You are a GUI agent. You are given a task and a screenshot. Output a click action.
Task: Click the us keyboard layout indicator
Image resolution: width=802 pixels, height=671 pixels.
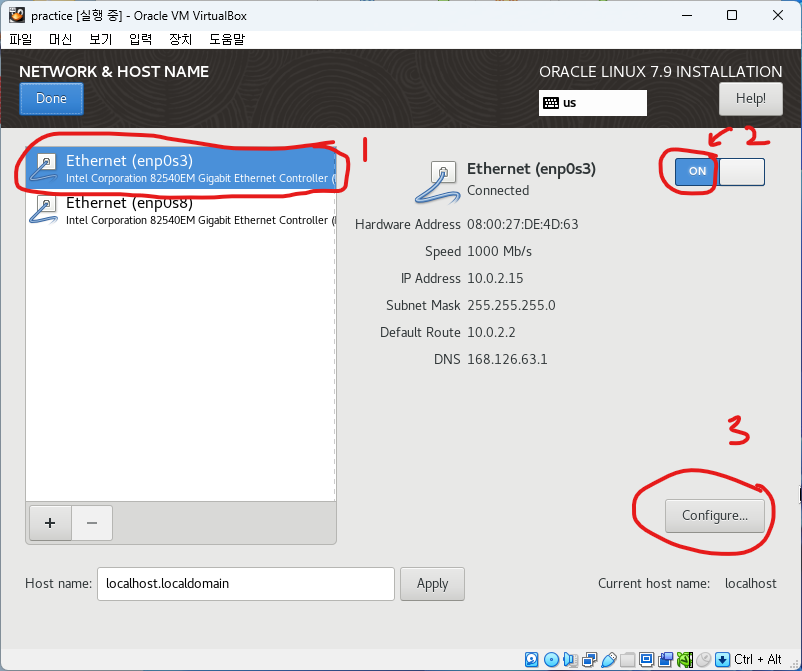592,103
